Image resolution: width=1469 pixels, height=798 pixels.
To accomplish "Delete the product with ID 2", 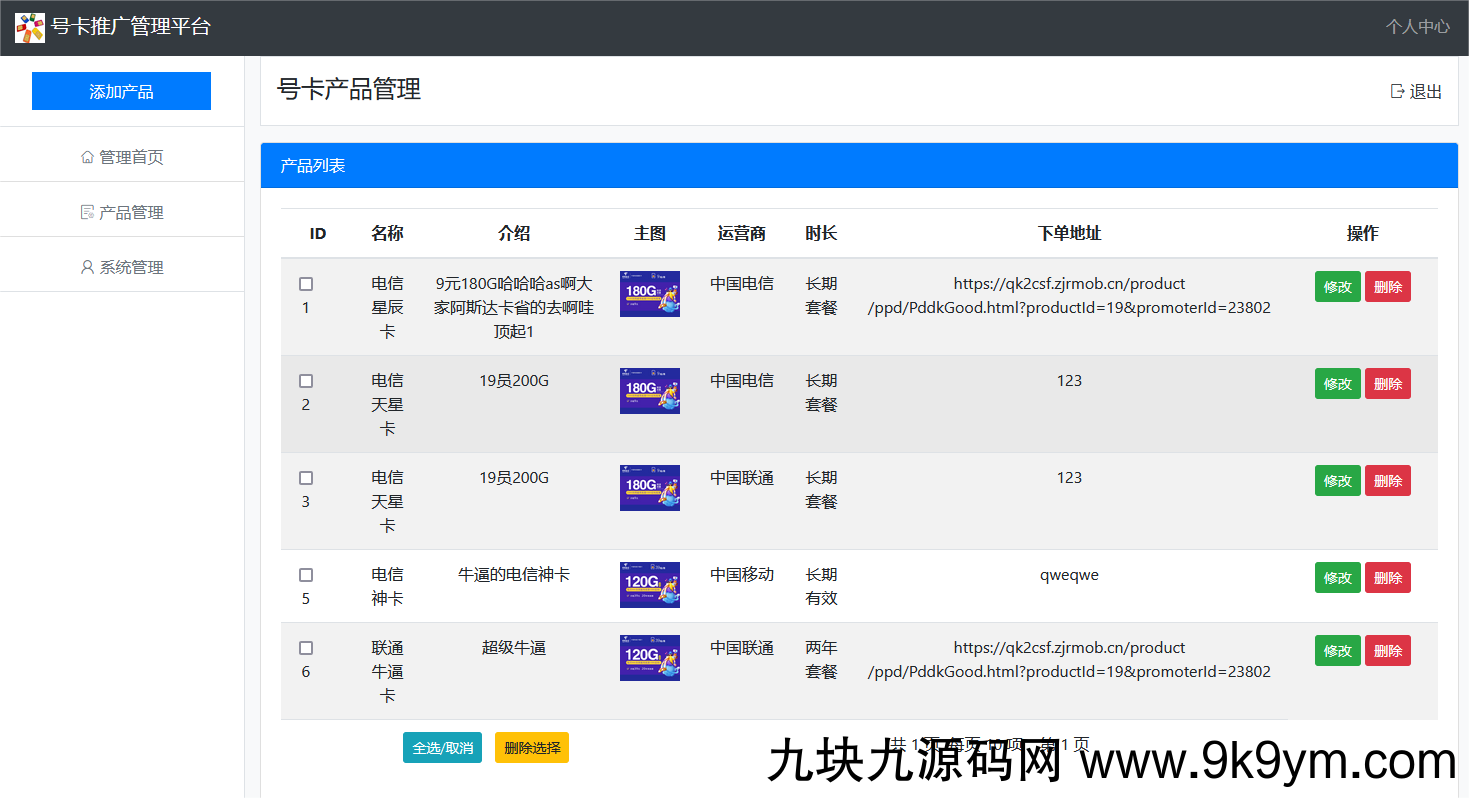I will click(1387, 384).
